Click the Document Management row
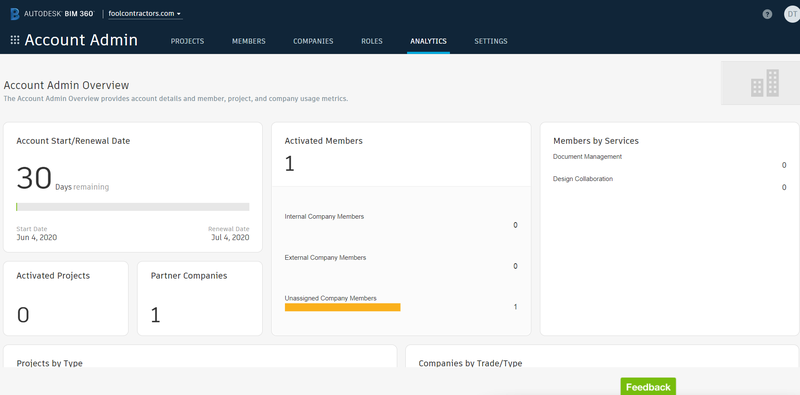800x395 pixels. (x=669, y=161)
